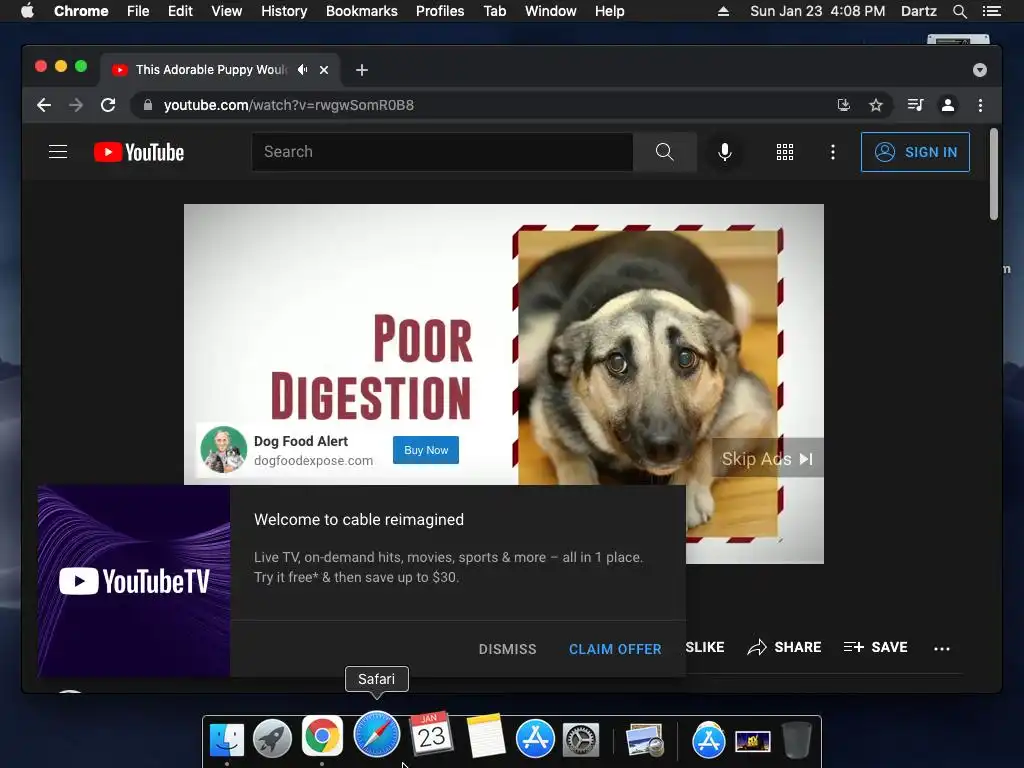The height and width of the screenshot is (768, 1024).
Task: Click the page vertical scrollbar thumb
Action: [x=993, y=174]
